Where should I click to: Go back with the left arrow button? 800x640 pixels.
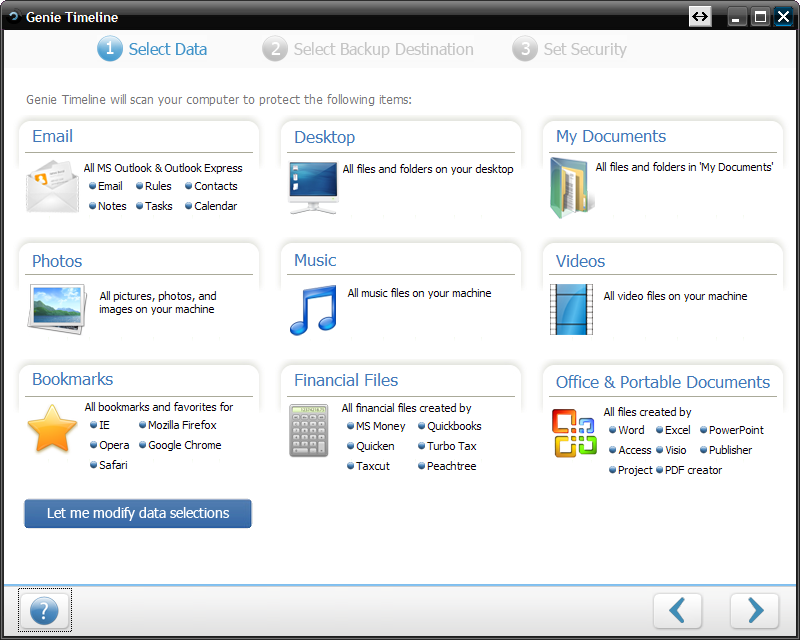677,610
